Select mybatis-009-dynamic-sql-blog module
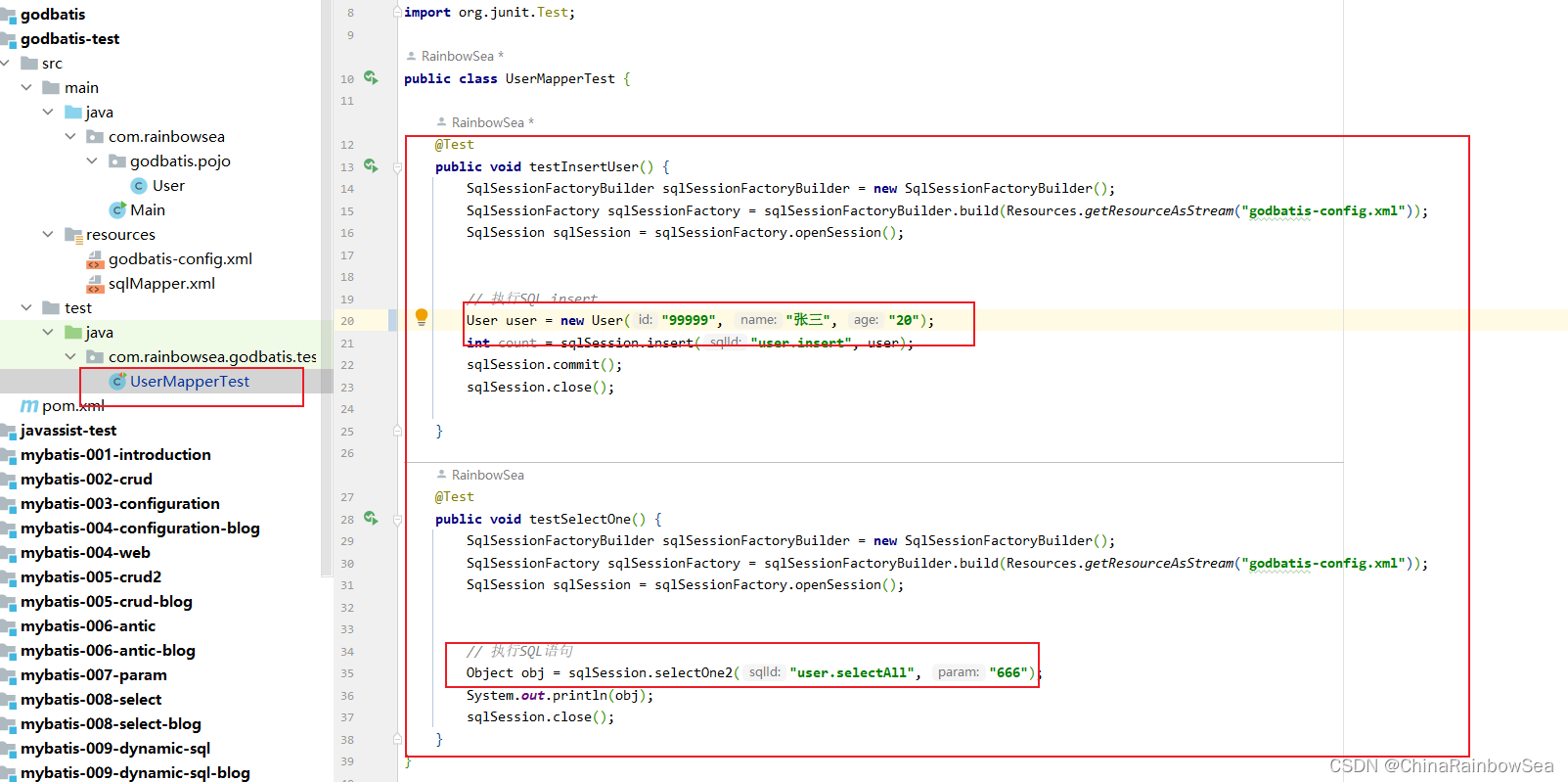 coord(135,773)
